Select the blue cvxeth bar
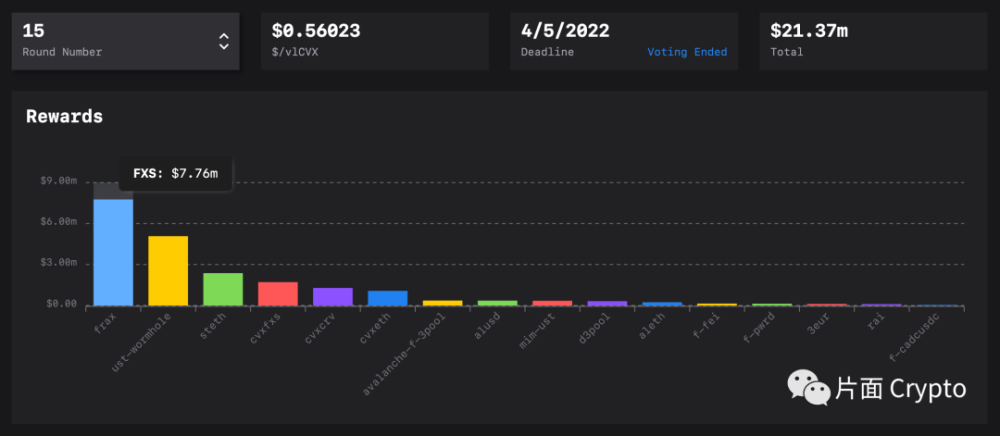 (x=388, y=298)
